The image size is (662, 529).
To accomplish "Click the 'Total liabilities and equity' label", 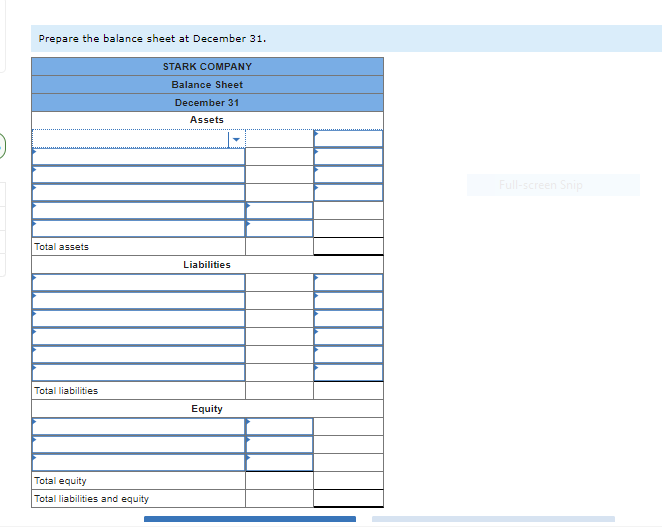I will point(92,499).
